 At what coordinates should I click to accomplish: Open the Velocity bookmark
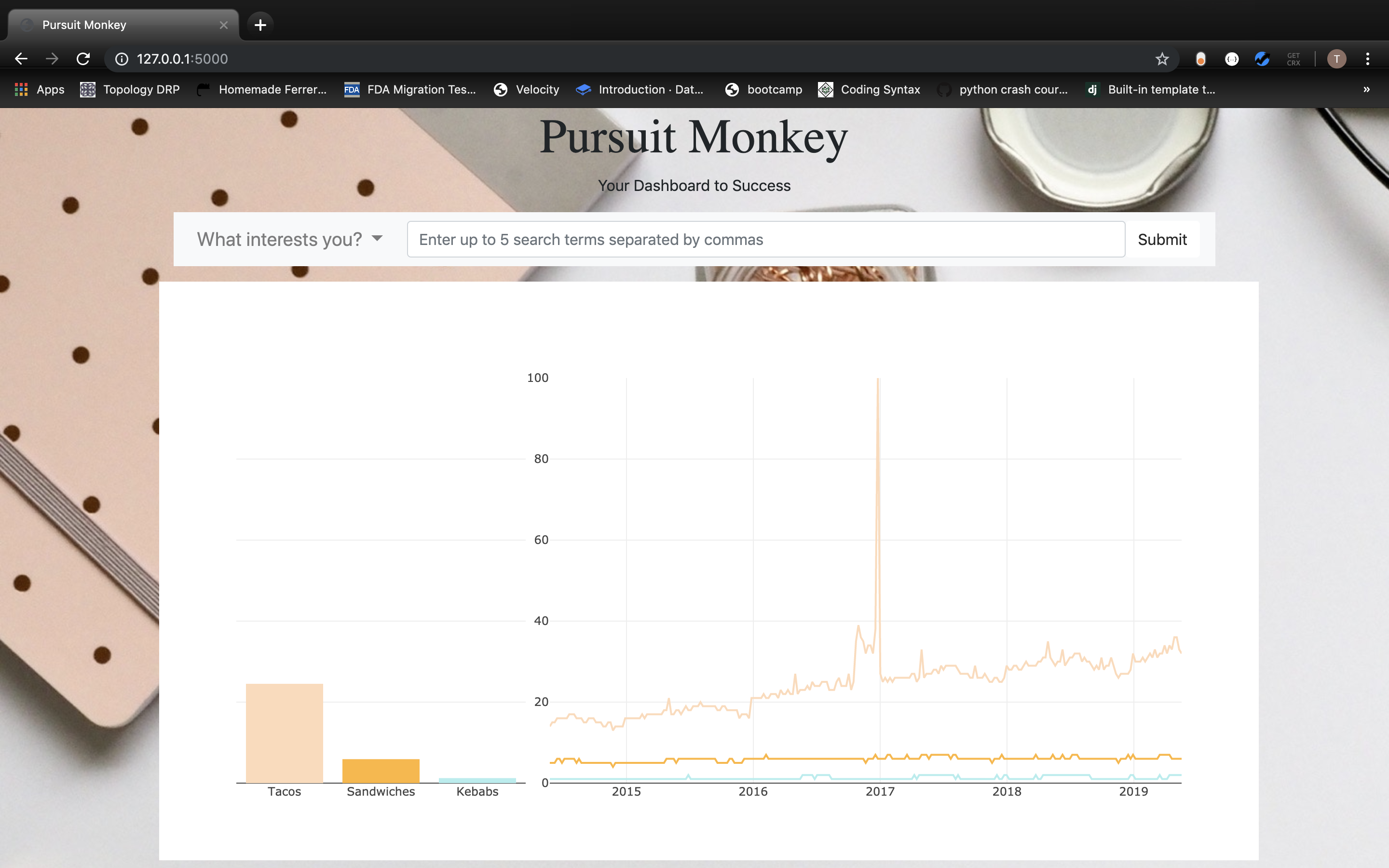click(x=526, y=90)
